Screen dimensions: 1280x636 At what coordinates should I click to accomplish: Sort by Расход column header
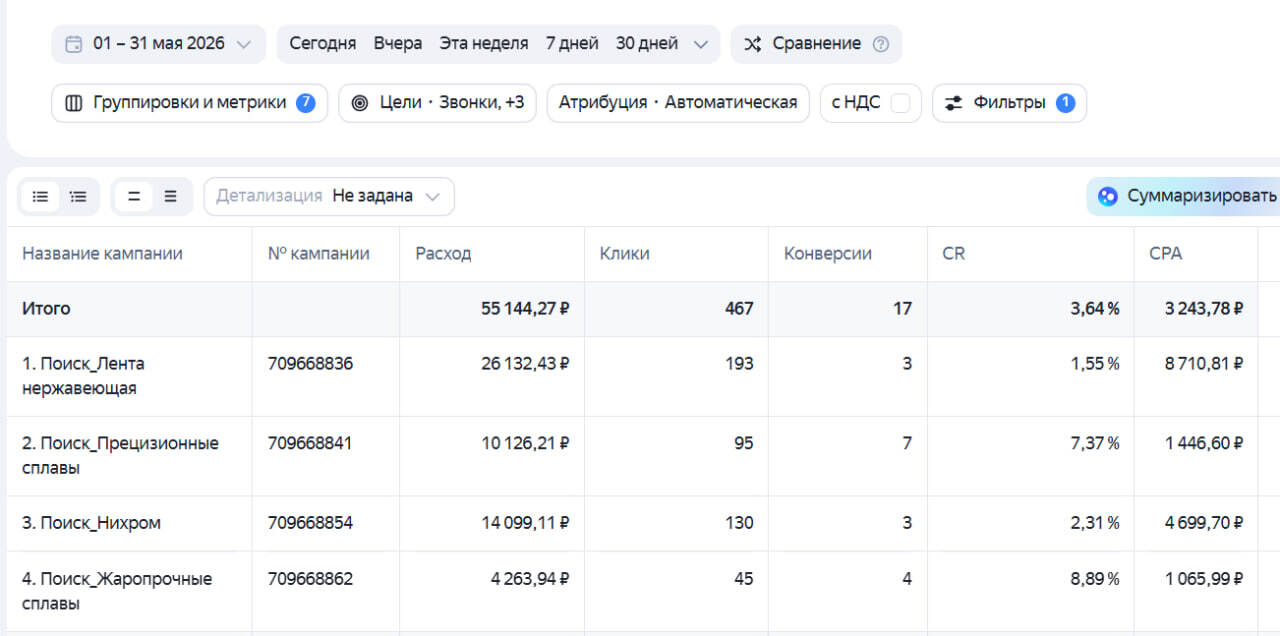(x=443, y=254)
